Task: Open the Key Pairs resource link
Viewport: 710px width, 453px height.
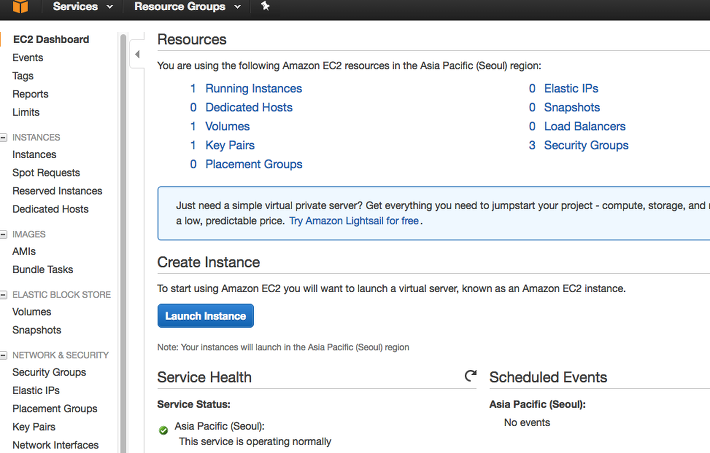Action: tap(230, 145)
